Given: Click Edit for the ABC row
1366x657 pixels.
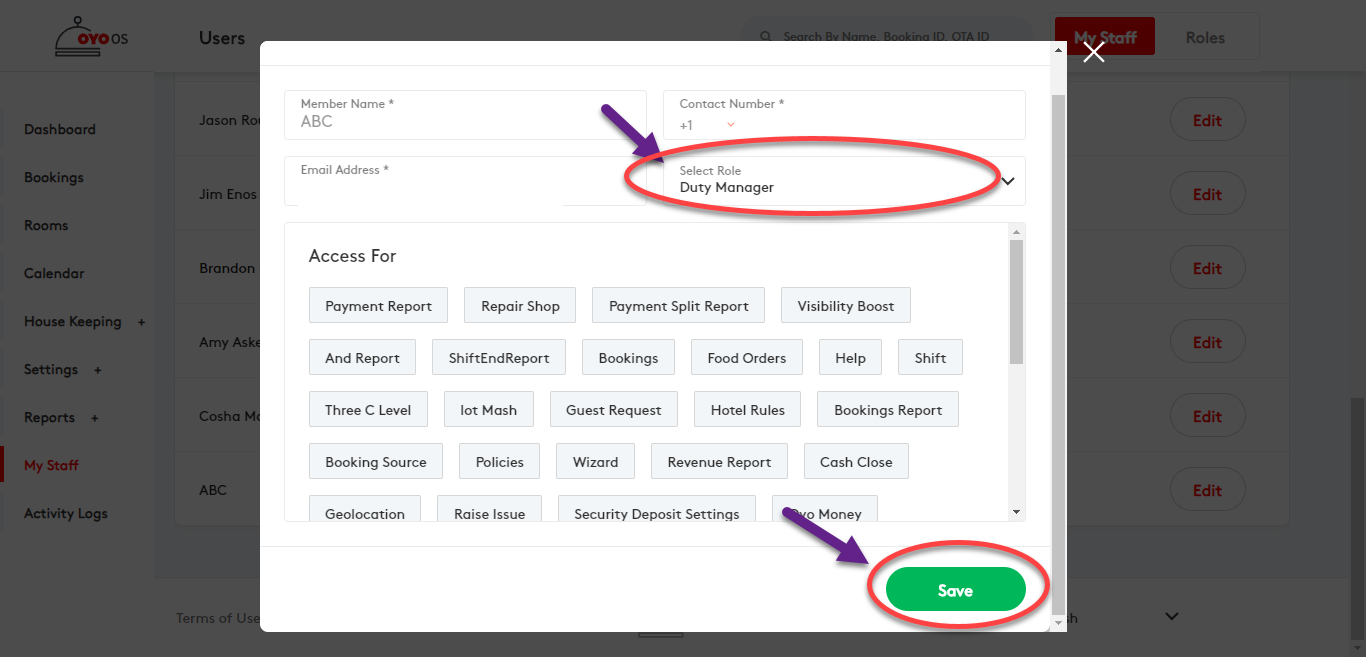Looking at the screenshot, I should tap(1208, 490).
